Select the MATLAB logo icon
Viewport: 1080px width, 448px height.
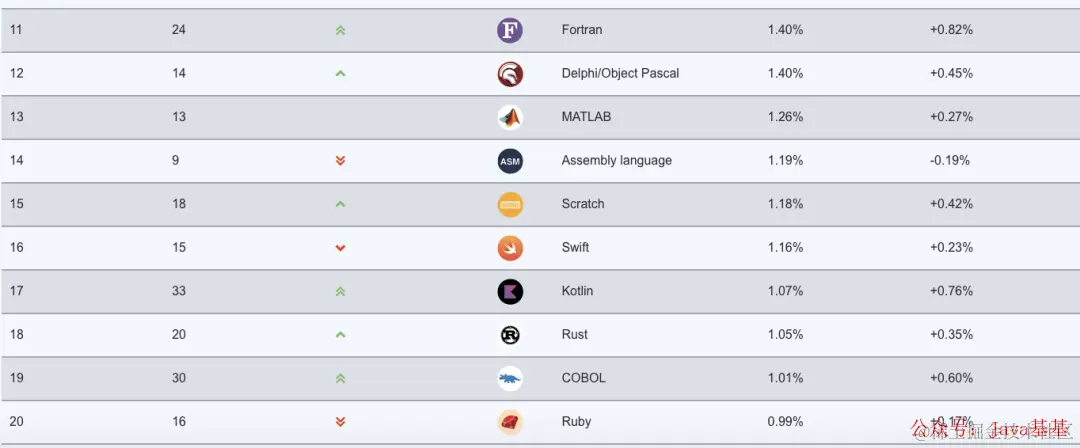[510, 117]
